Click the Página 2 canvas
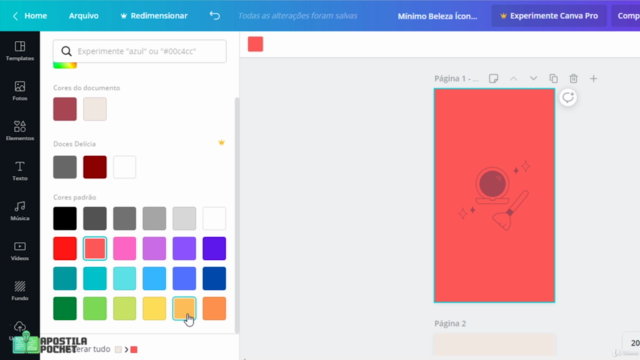 click(x=494, y=345)
